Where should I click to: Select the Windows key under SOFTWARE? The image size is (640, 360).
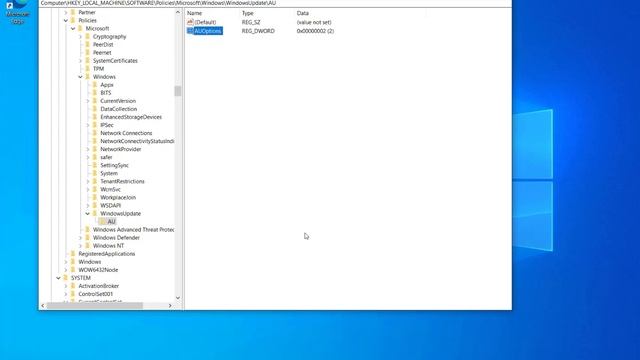click(89, 262)
